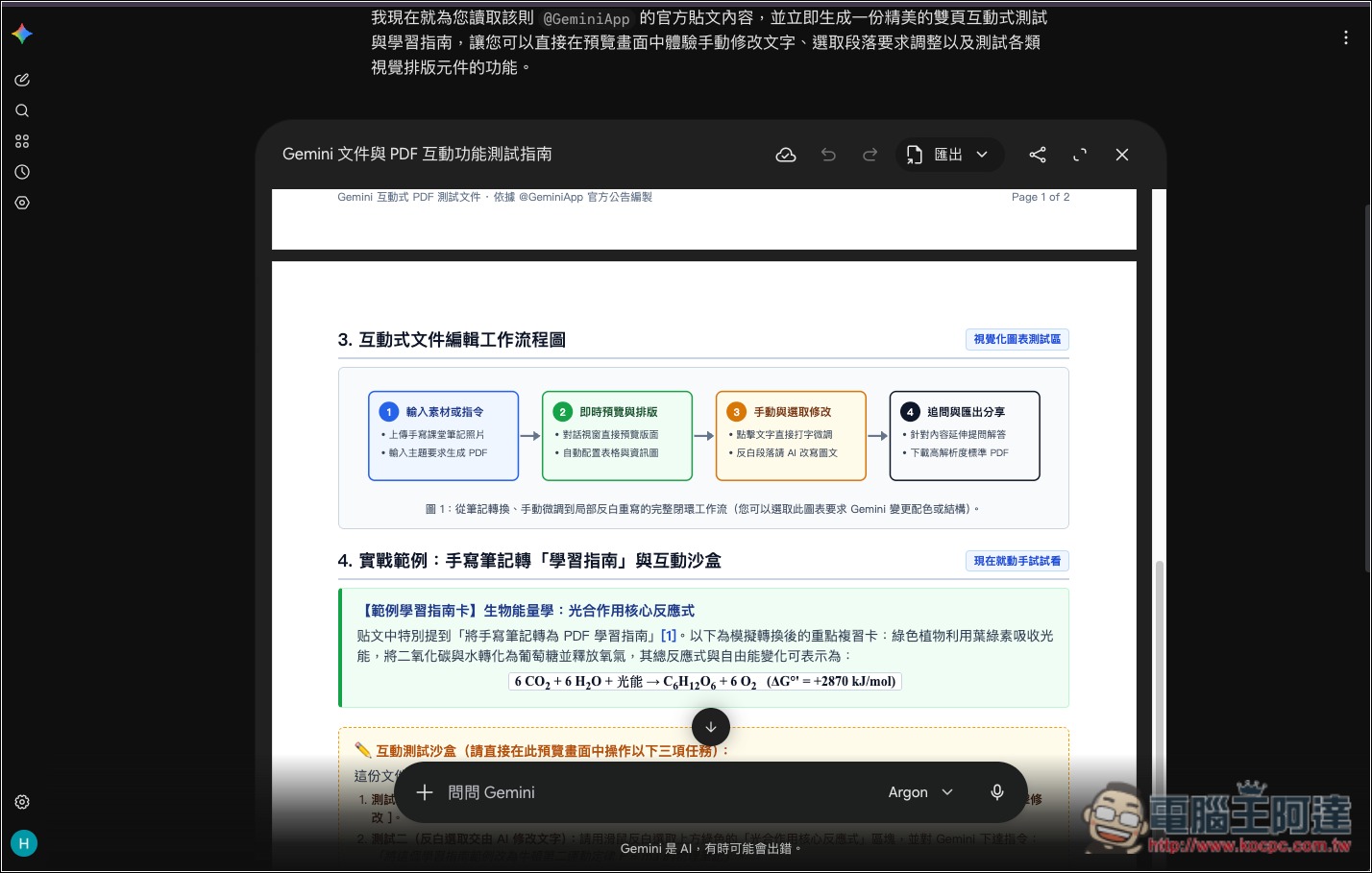The height and width of the screenshot is (873, 1372).
Task: Open the history clock icon in sidebar
Action: (22, 172)
